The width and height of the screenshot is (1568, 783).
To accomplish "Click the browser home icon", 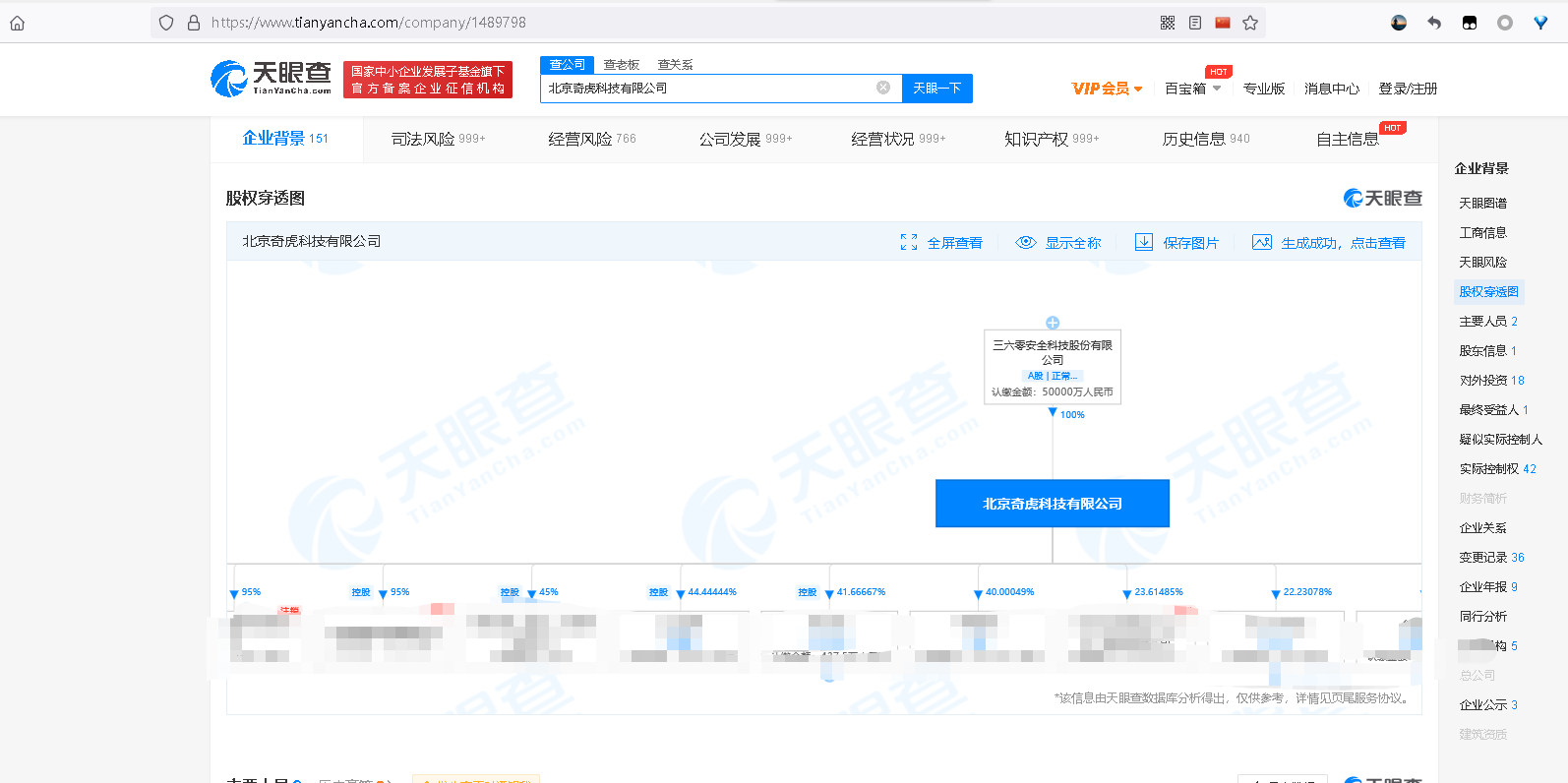I will click(x=17, y=23).
